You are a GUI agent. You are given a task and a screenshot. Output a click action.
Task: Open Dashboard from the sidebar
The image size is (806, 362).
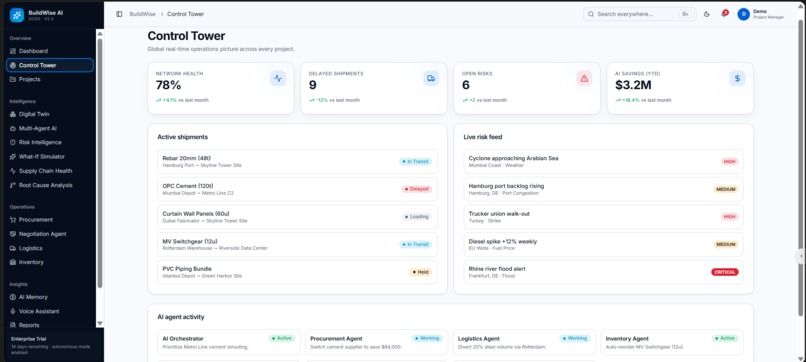pyautogui.click(x=50, y=51)
